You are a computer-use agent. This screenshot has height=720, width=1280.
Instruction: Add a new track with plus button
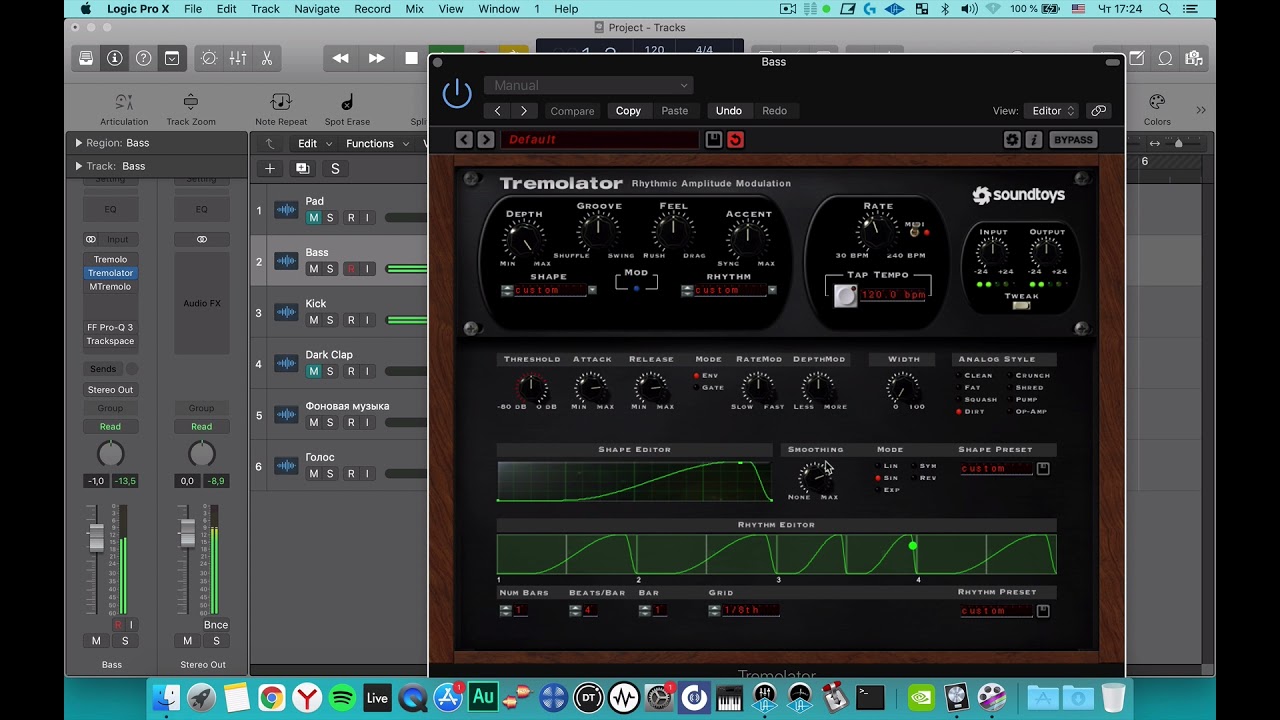click(x=269, y=168)
